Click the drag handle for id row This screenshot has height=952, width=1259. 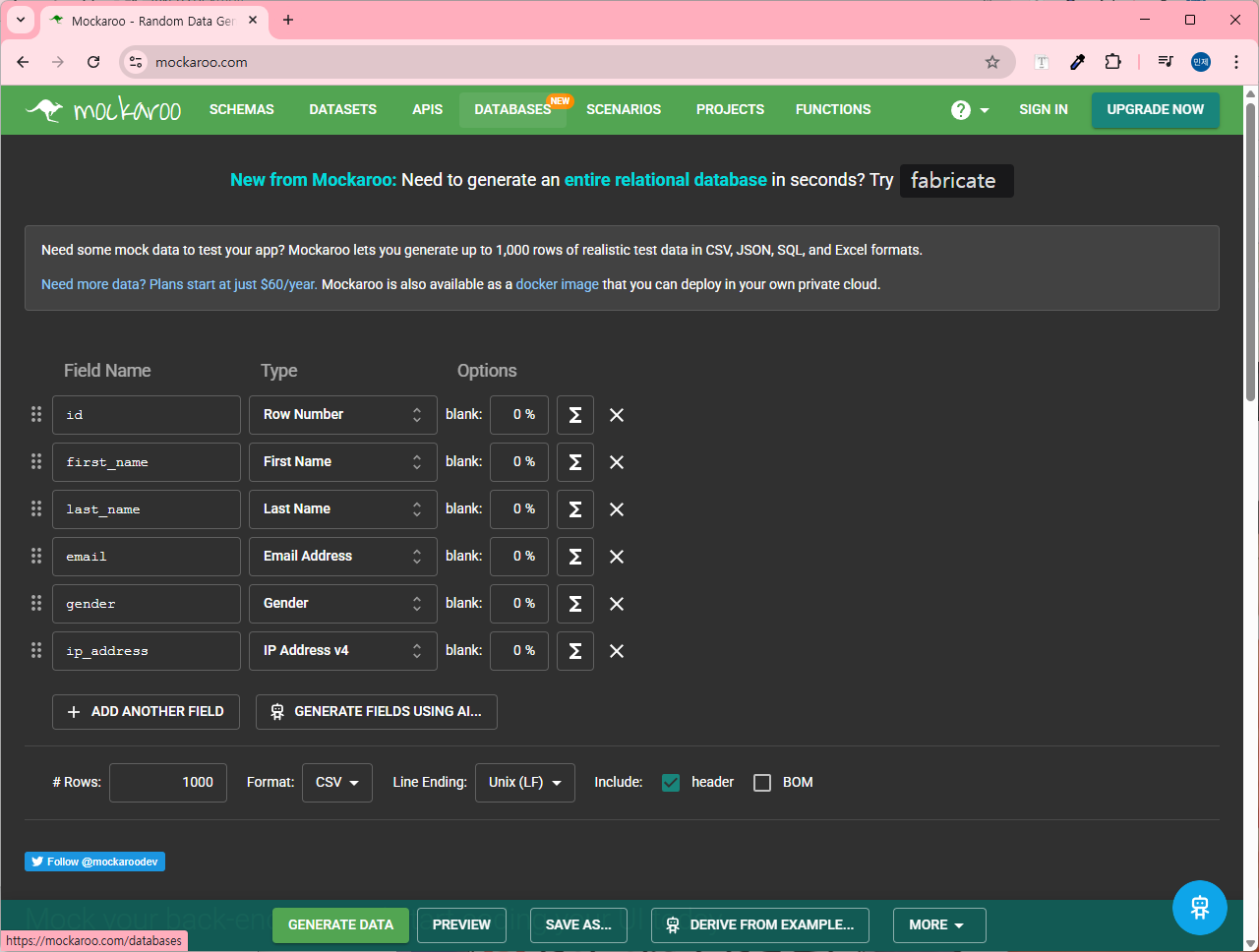(x=36, y=414)
